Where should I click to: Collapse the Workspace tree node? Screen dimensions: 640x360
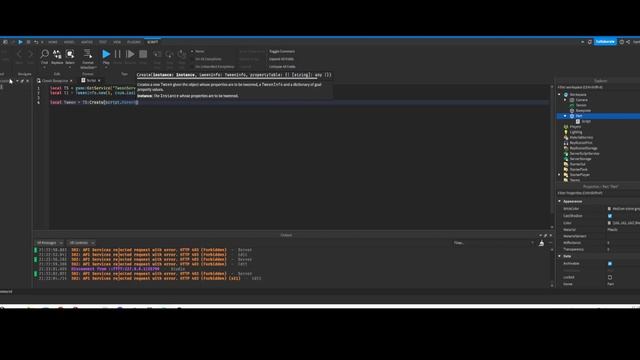point(560,94)
